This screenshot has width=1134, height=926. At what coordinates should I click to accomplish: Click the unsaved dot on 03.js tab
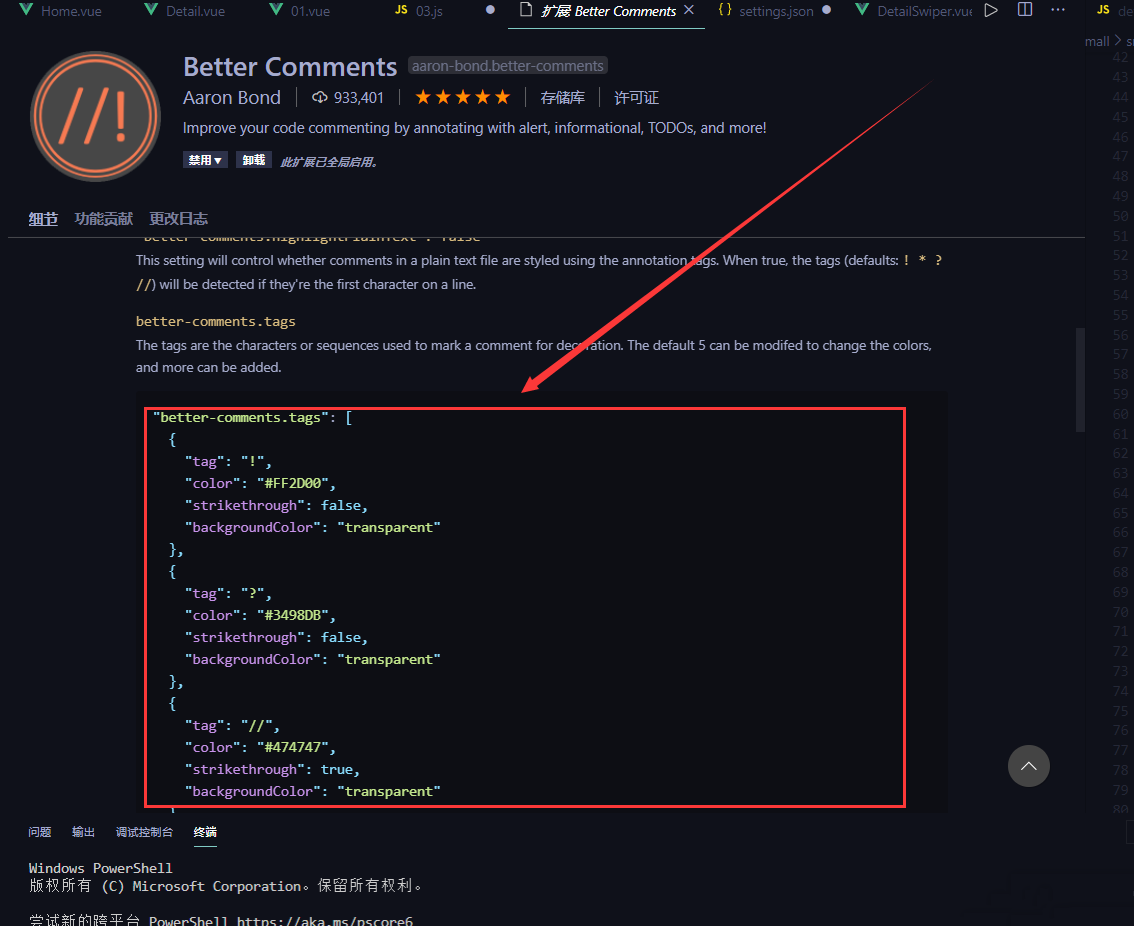(490, 10)
